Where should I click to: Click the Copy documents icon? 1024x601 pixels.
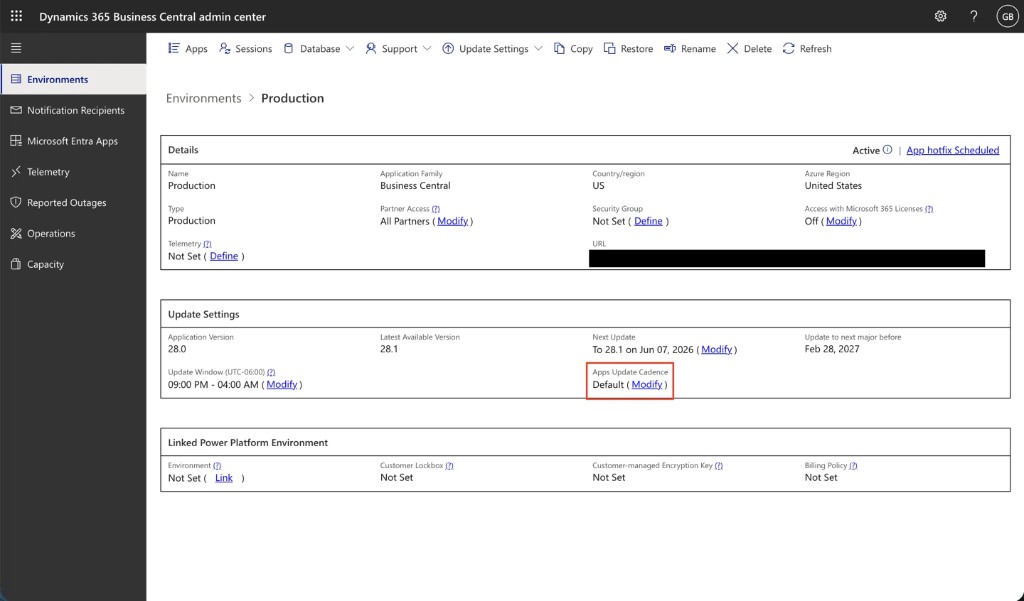tap(559, 48)
